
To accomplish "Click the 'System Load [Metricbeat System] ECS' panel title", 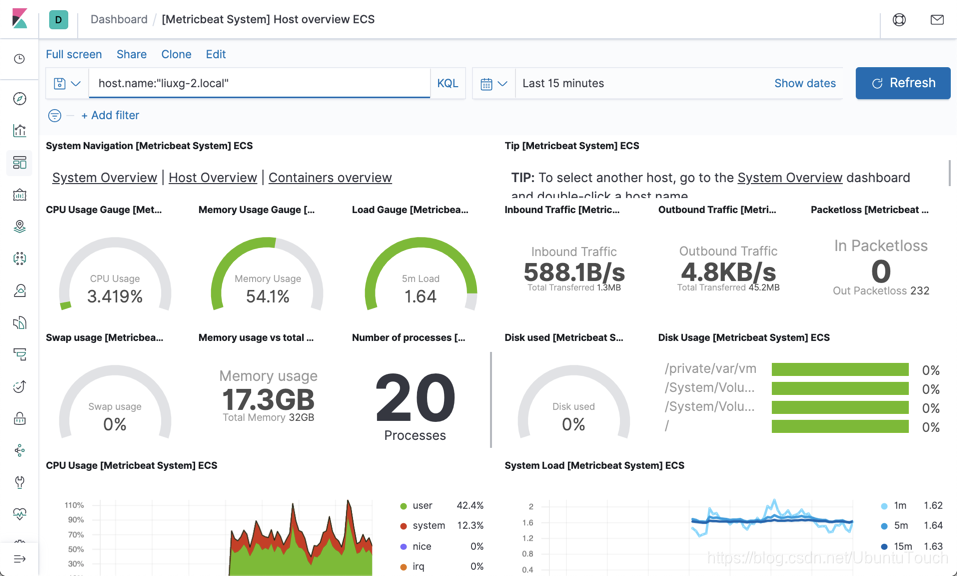I will tap(594, 466).
